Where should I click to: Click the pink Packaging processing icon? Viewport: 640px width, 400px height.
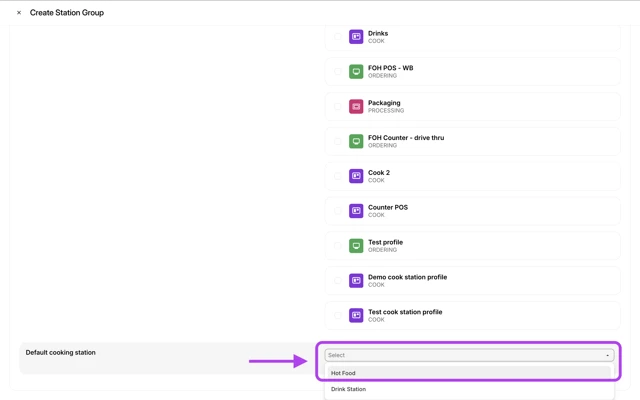356,106
